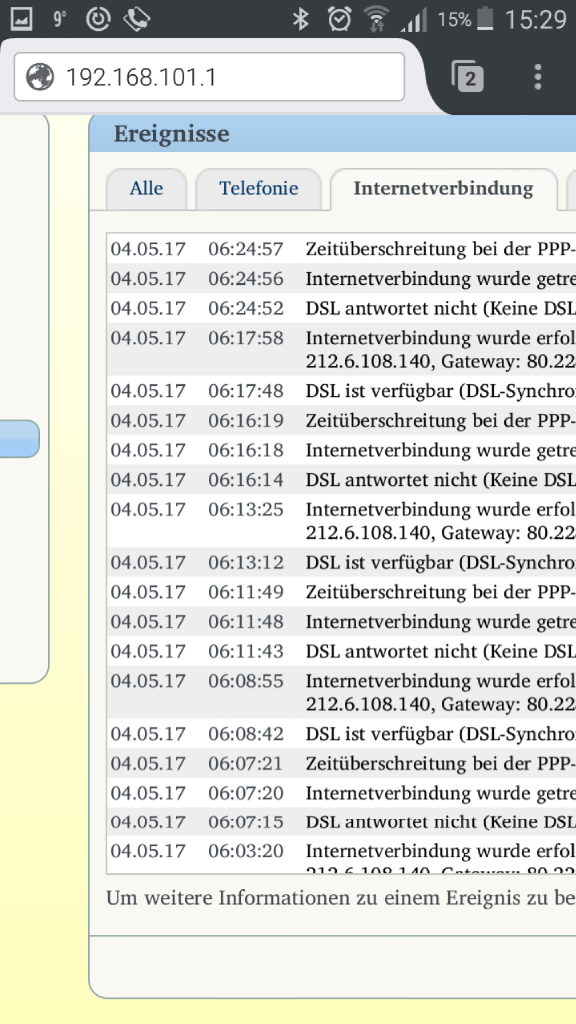
Task: Tap the phone call status icon
Action: (x=136, y=19)
